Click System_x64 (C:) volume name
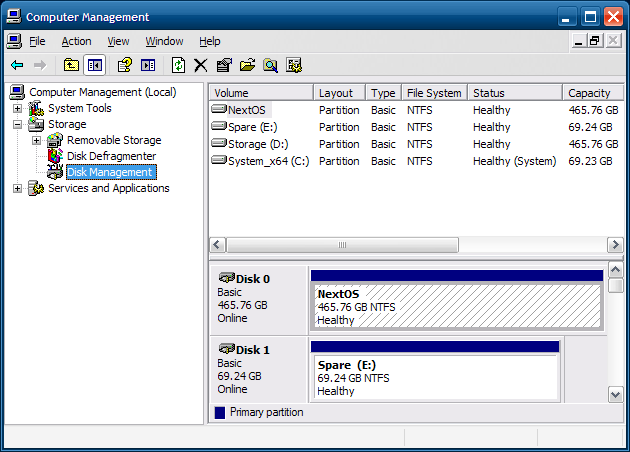 268,161
